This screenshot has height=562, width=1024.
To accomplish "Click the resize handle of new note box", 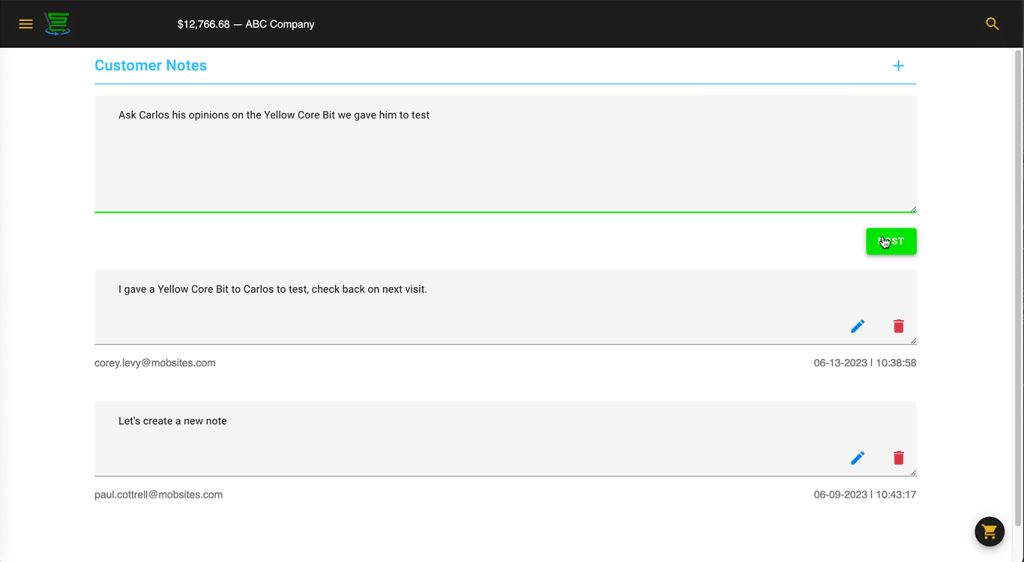I will [x=912, y=208].
